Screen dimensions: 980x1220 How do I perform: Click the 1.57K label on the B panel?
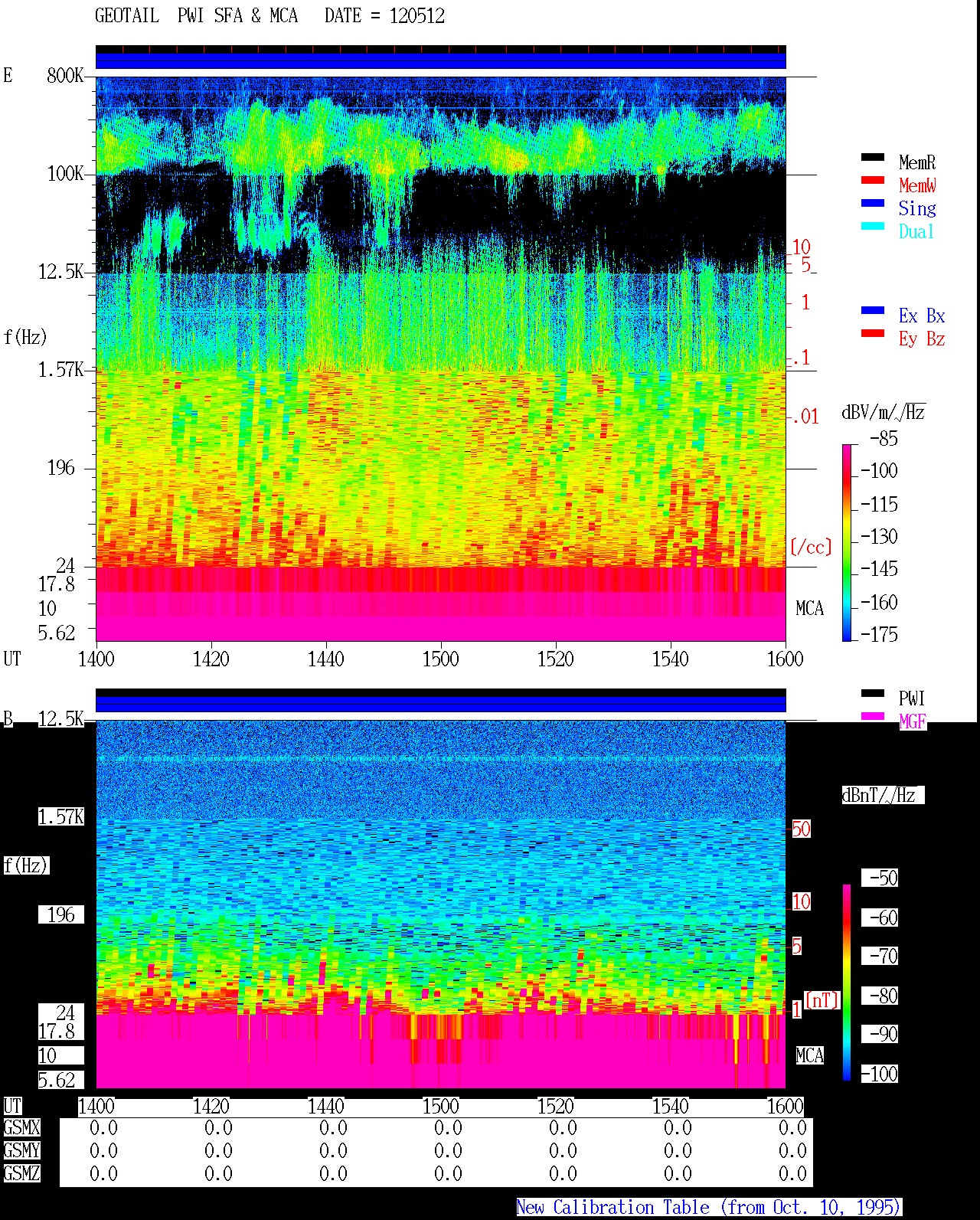coord(61,816)
